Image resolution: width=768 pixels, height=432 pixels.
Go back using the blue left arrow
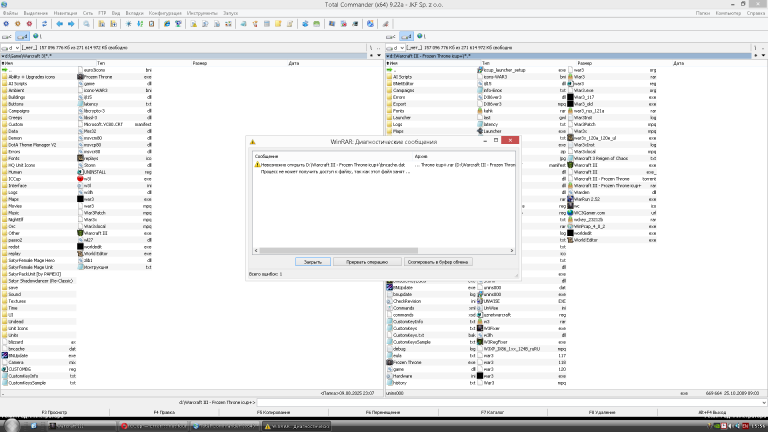[x=59, y=24]
